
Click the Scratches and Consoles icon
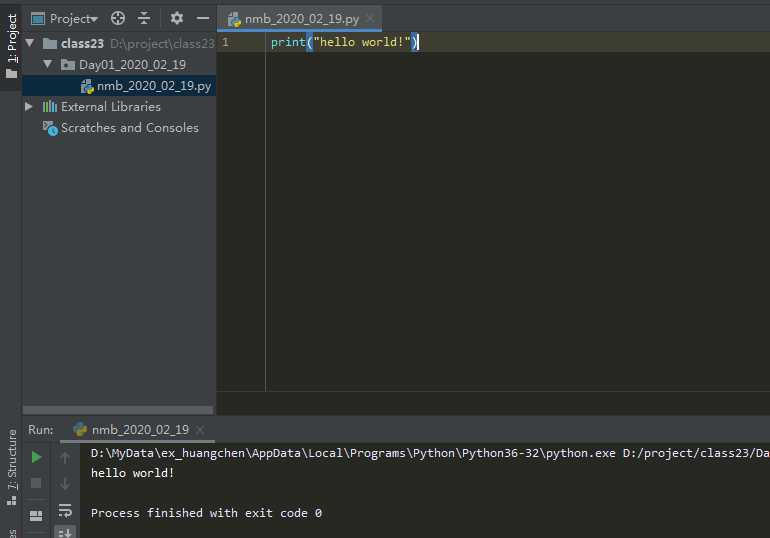point(50,128)
